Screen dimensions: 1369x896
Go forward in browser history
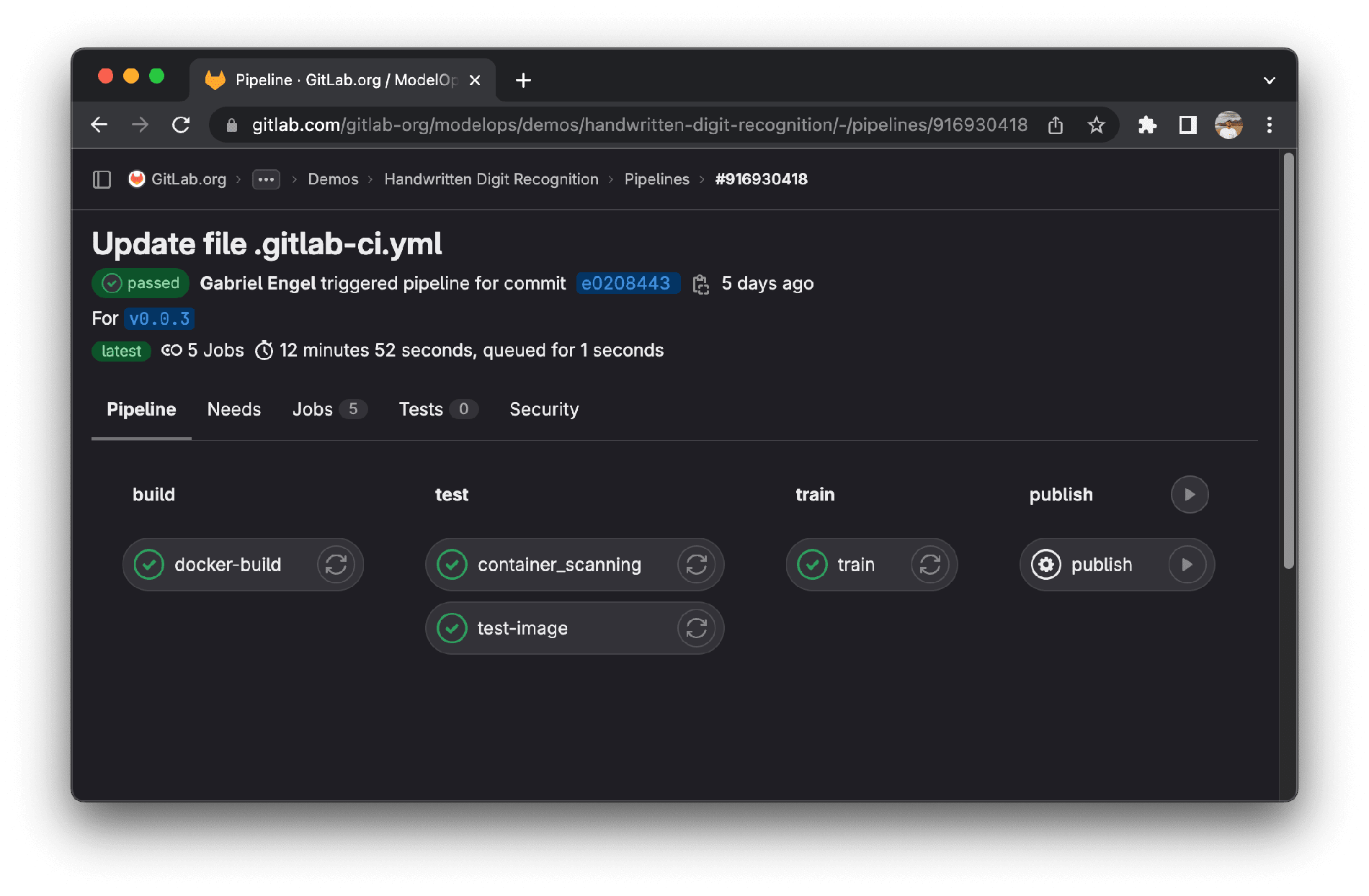[140, 125]
